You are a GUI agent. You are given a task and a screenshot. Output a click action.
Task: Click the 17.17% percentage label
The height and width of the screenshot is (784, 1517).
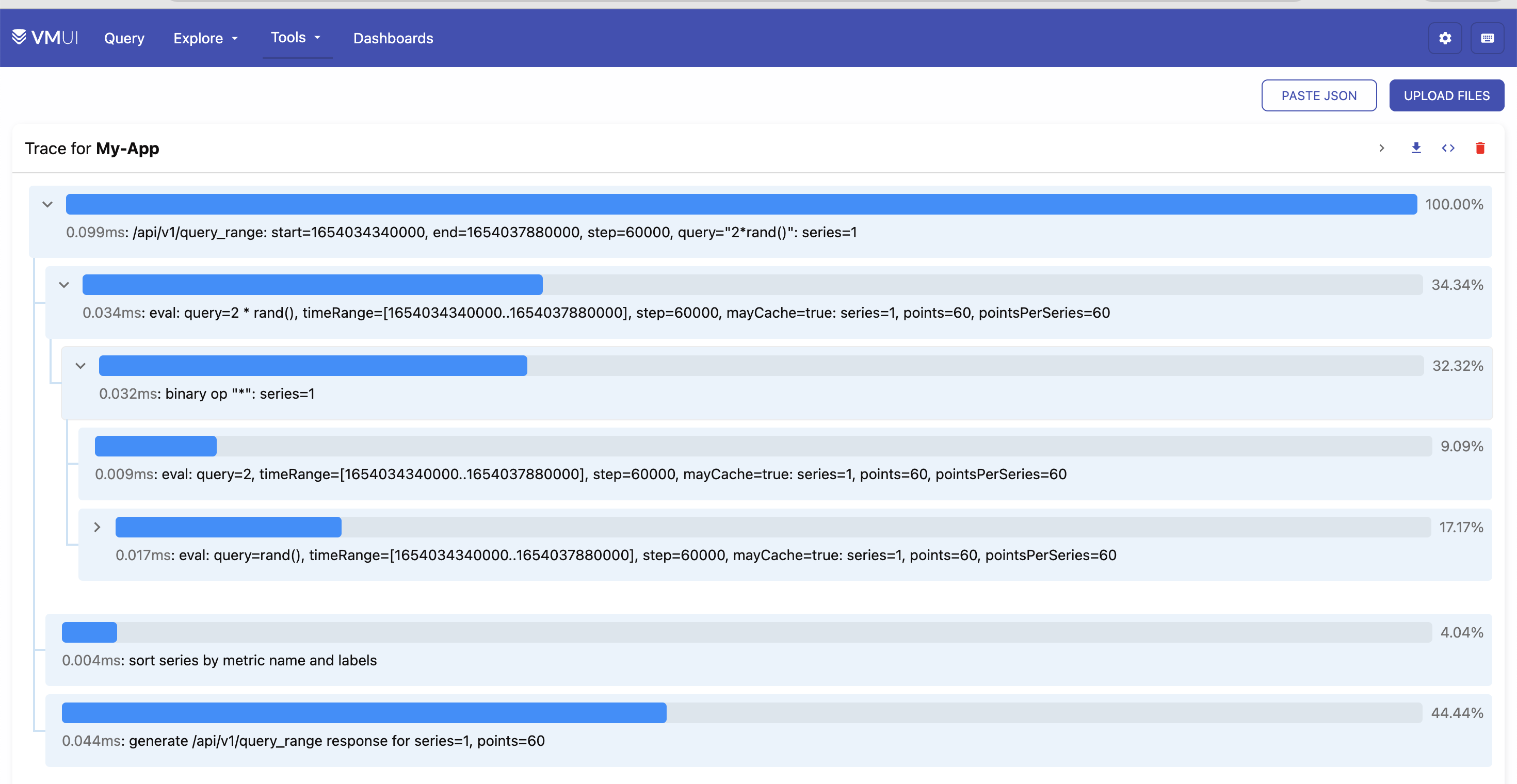[x=1461, y=527]
